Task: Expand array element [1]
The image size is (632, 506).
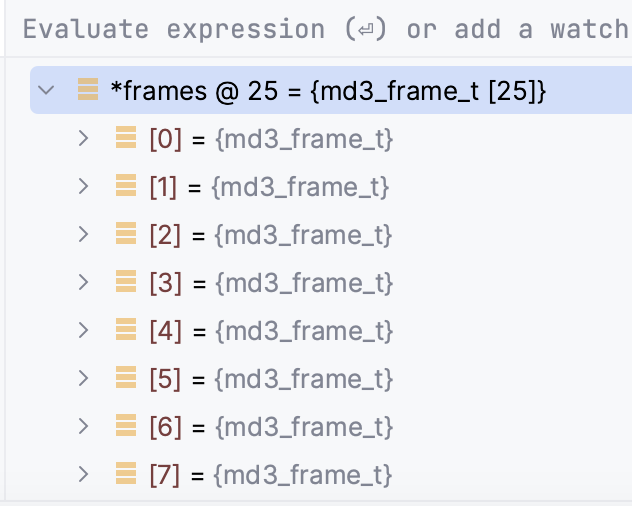Action: coord(83,186)
